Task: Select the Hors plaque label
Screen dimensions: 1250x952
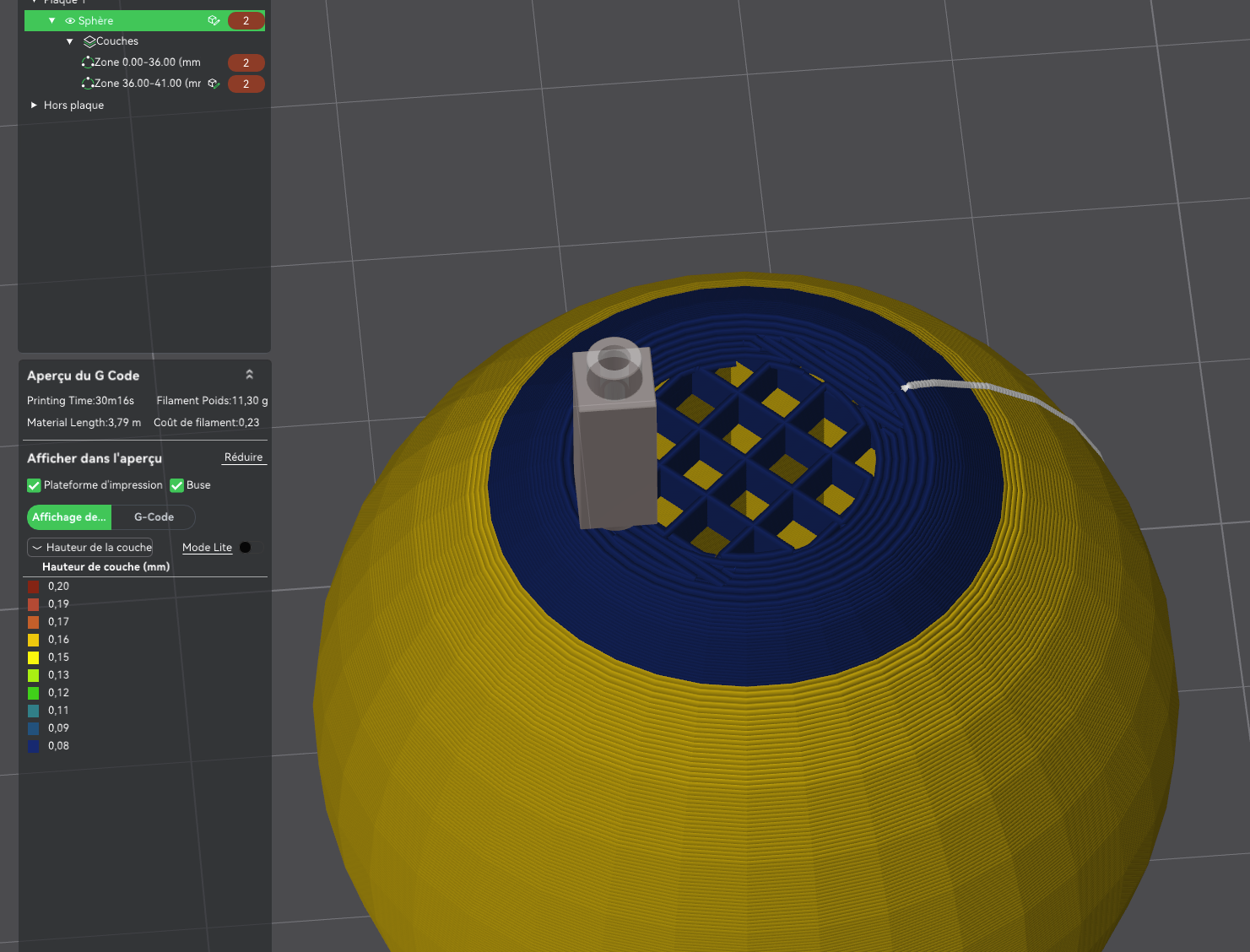Action: click(73, 105)
